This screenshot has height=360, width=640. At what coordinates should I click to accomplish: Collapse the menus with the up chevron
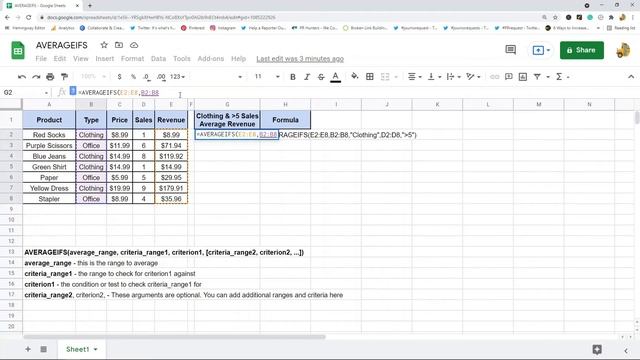631,77
